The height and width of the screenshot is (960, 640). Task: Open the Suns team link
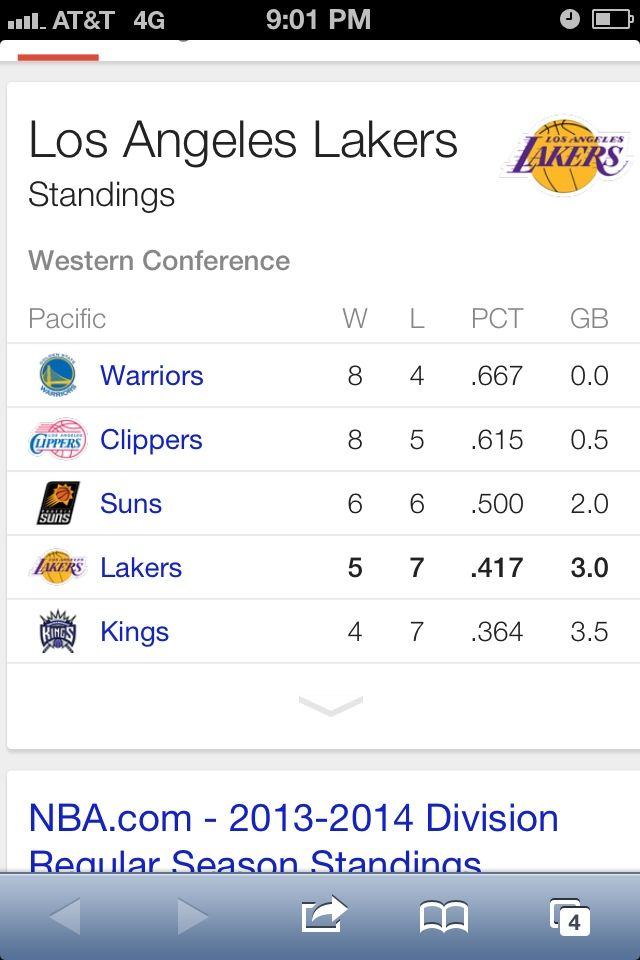coord(131,504)
